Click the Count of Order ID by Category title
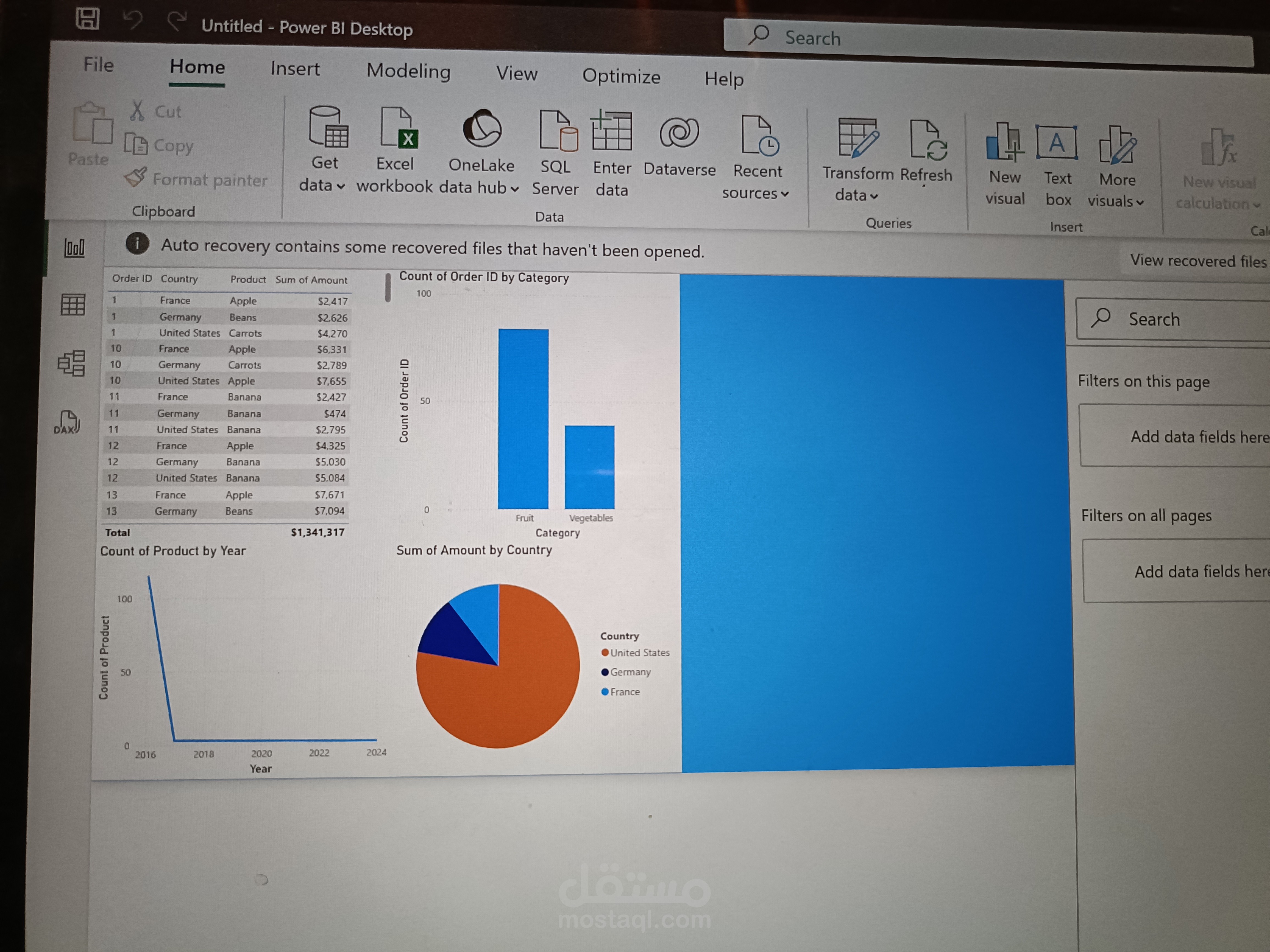The height and width of the screenshot is (952, 1270). click(484, 277)
